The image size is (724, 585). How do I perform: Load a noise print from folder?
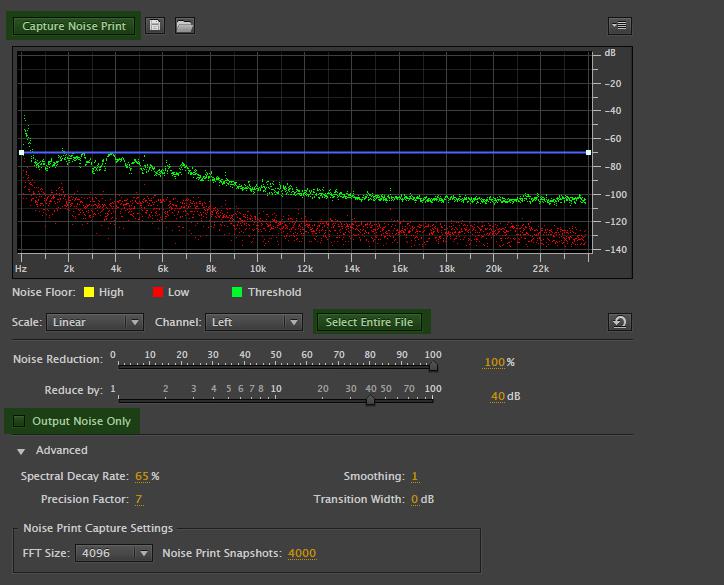tap(185, 25)
